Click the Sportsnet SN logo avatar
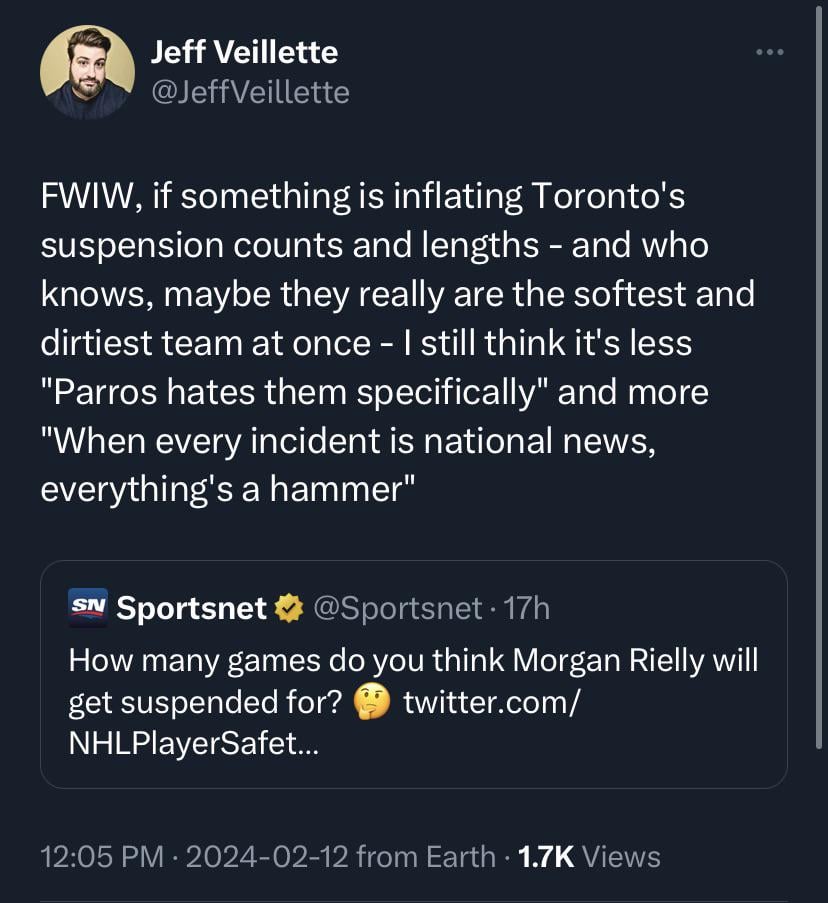Image resolution: width=828 pixels, height=903 pixels. [87, 607]
